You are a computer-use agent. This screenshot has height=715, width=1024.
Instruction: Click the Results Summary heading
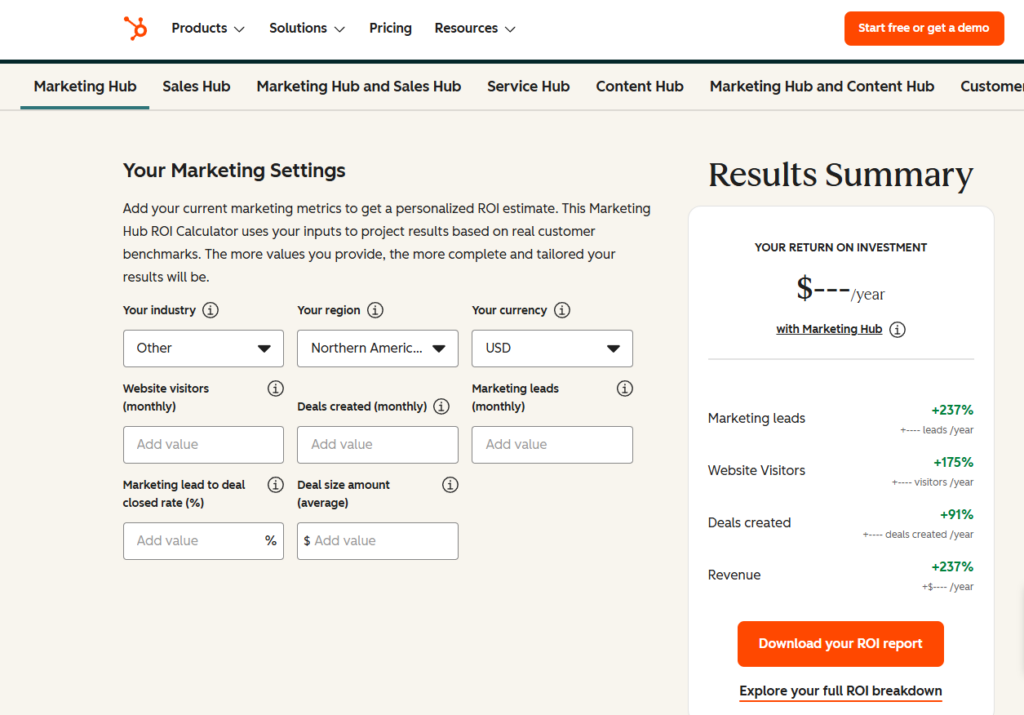pyautogui.click(x=840, y=175)
